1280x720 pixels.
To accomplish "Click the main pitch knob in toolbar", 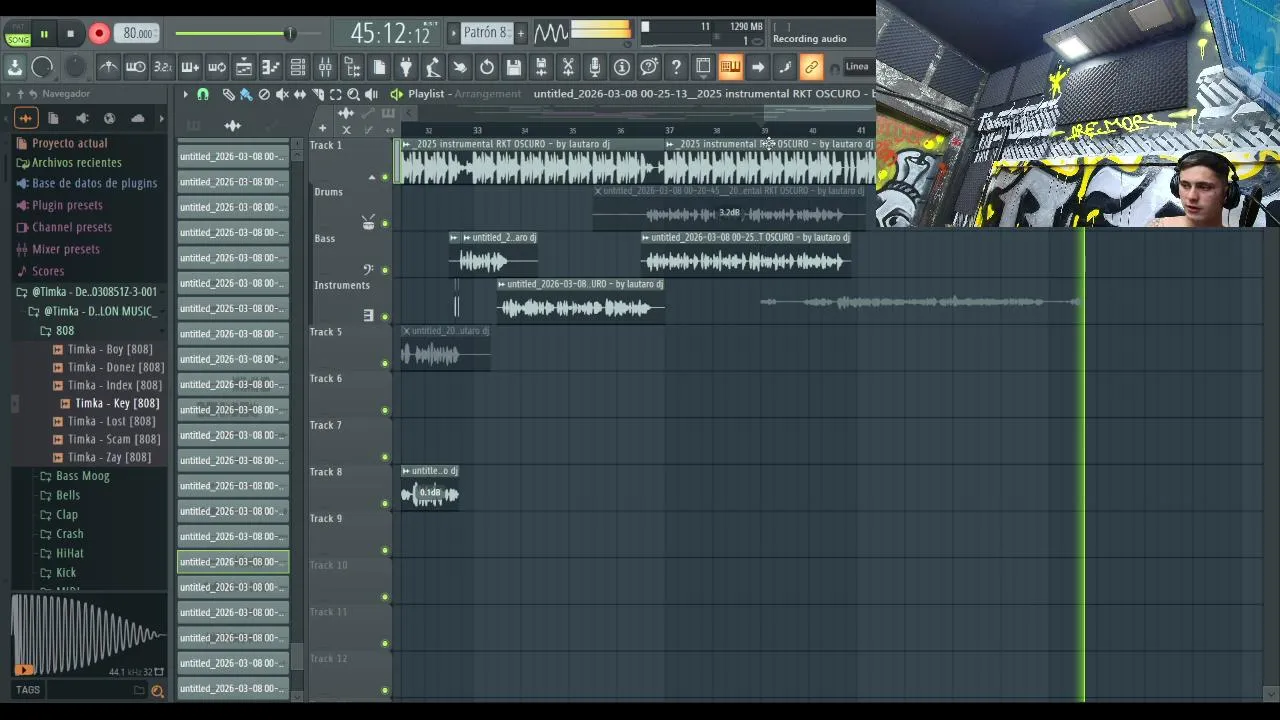I will 75,67.
